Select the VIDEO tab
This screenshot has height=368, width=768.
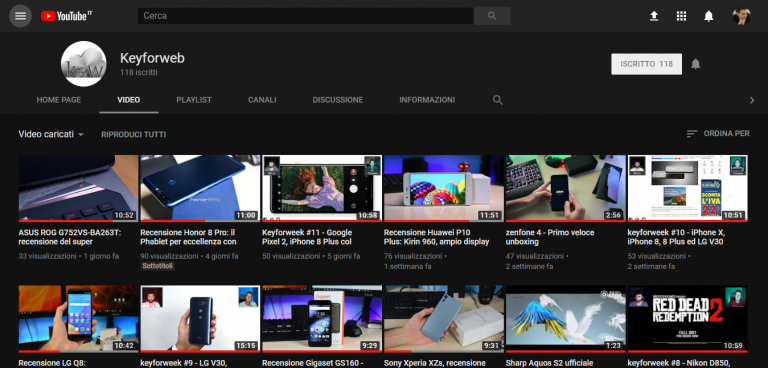[129, 100]
